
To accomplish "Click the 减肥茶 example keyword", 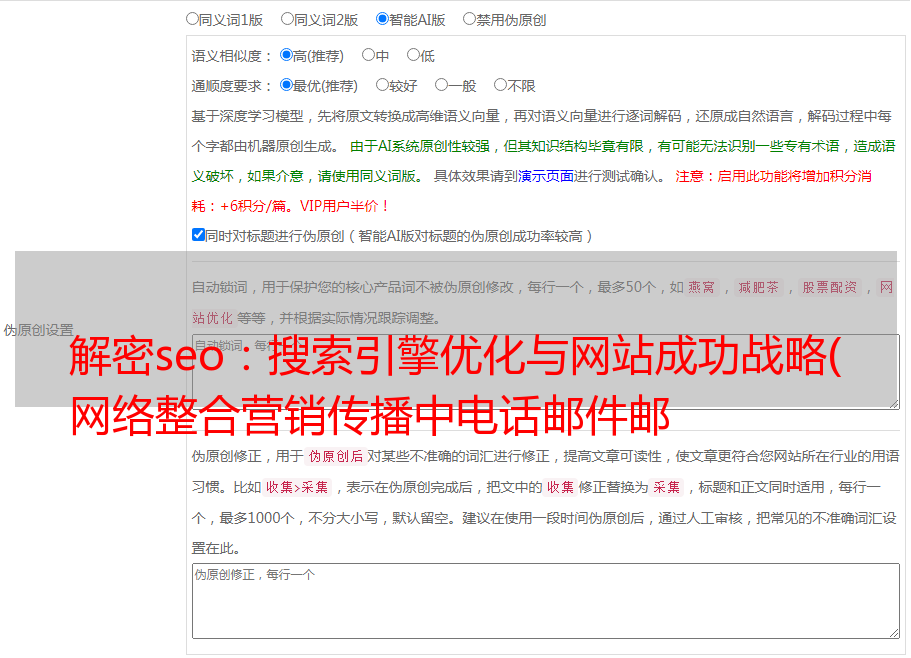I will coord(758,287).
